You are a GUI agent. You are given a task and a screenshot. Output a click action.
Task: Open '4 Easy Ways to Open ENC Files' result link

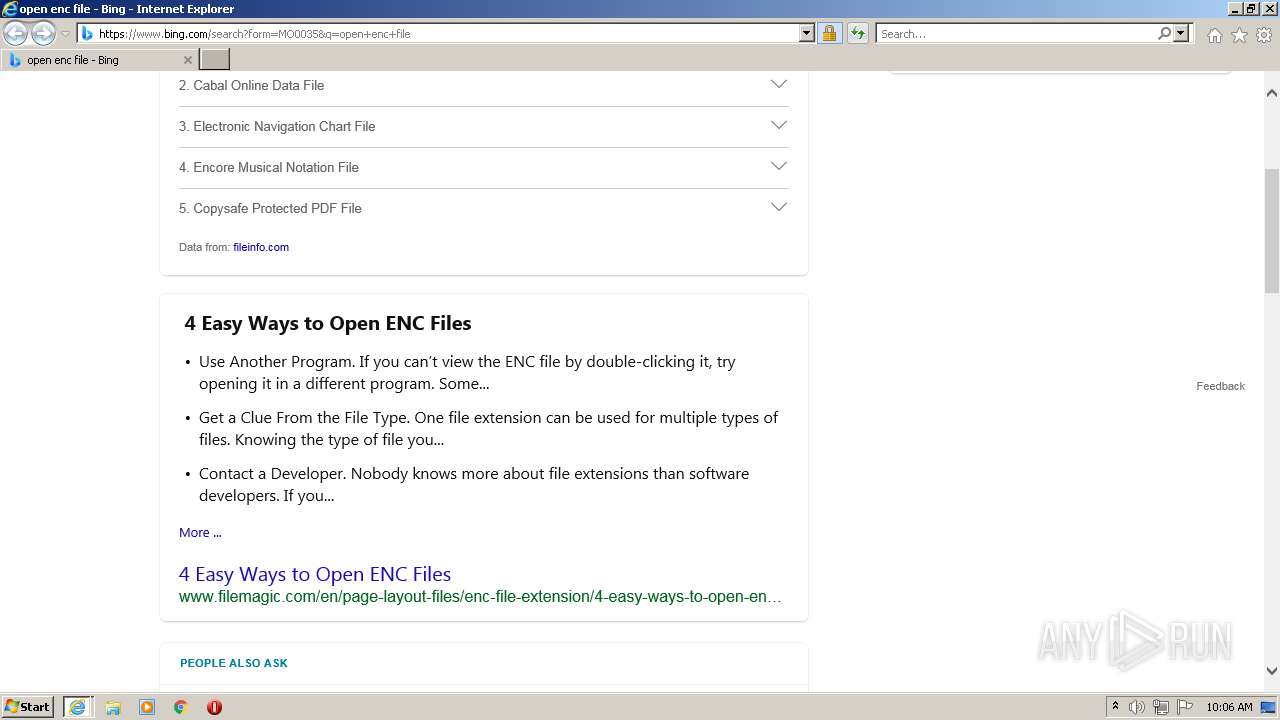315,574
